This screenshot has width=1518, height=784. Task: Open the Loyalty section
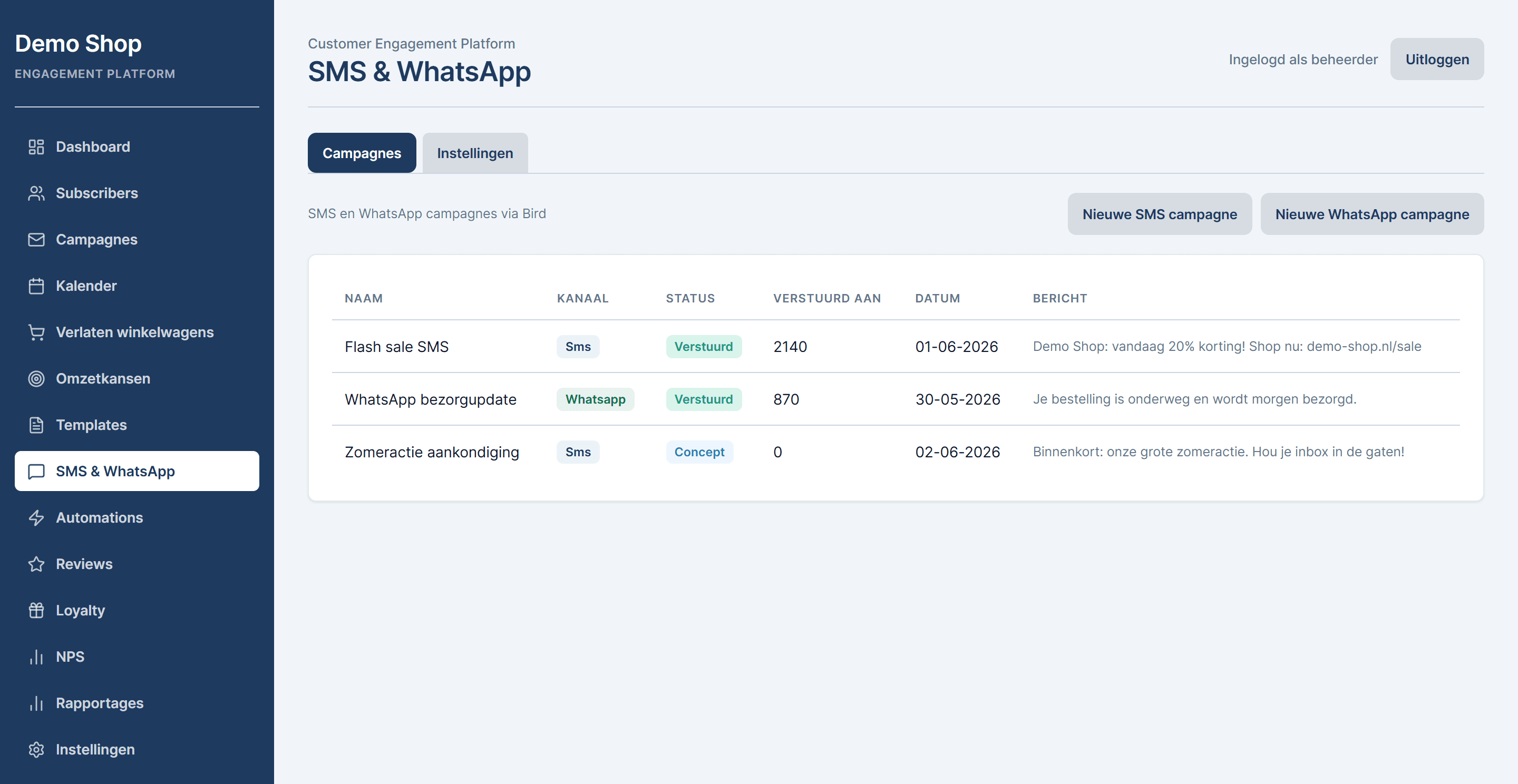(137, 610)
